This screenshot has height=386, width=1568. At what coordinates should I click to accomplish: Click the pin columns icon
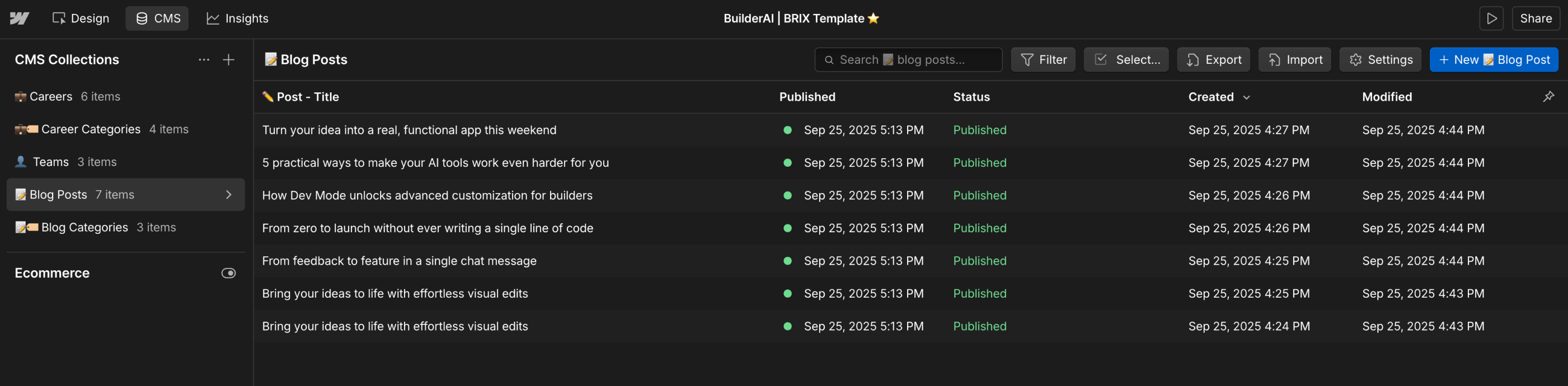tap(1548, 97)
